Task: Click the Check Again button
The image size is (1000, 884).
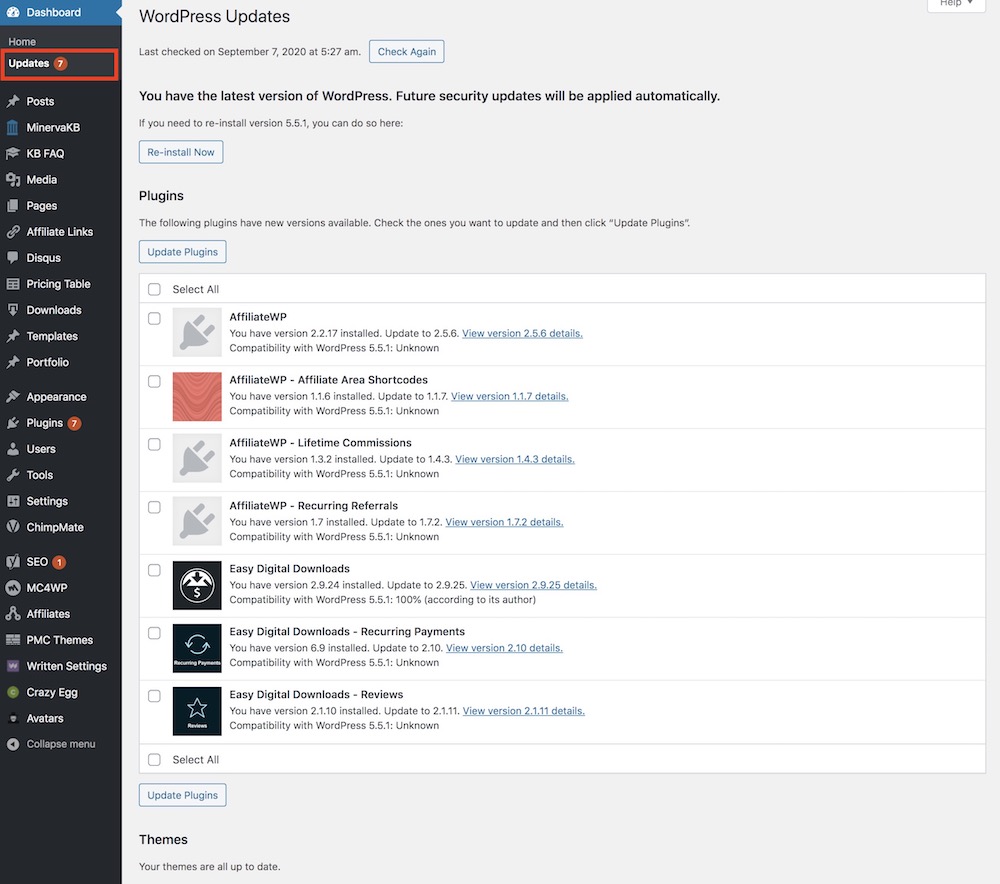Action: (x=407, y=52)
